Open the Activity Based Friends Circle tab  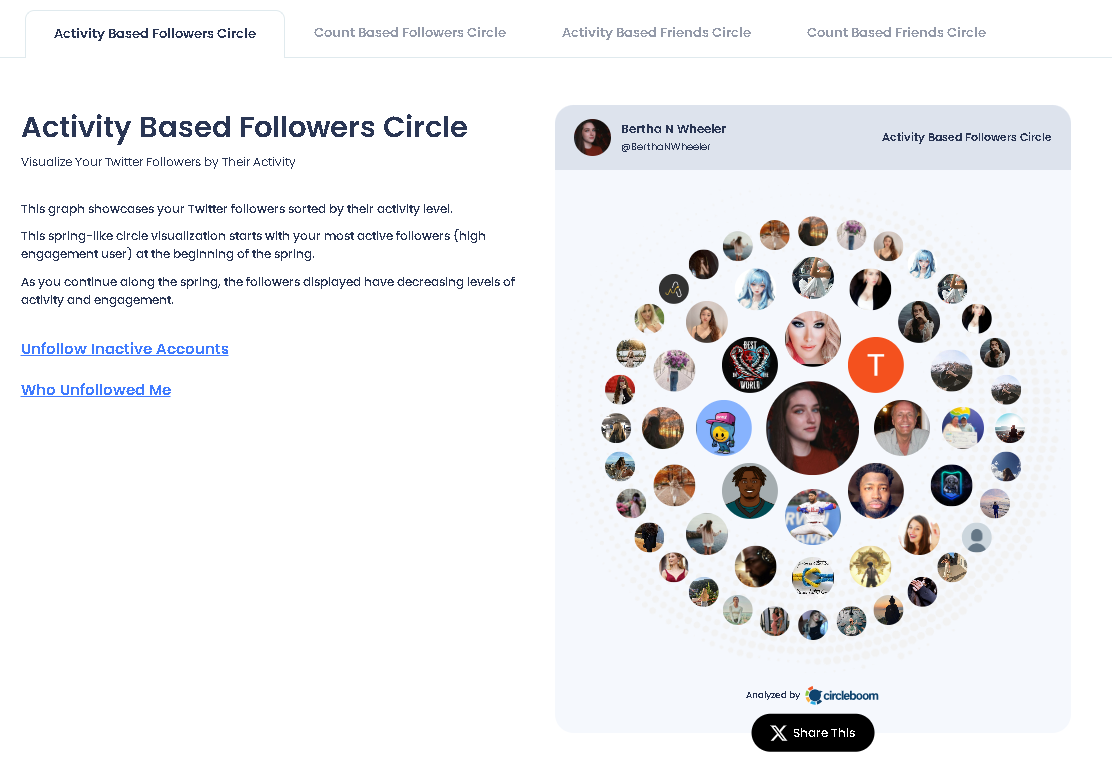click(x=656, y=32)
